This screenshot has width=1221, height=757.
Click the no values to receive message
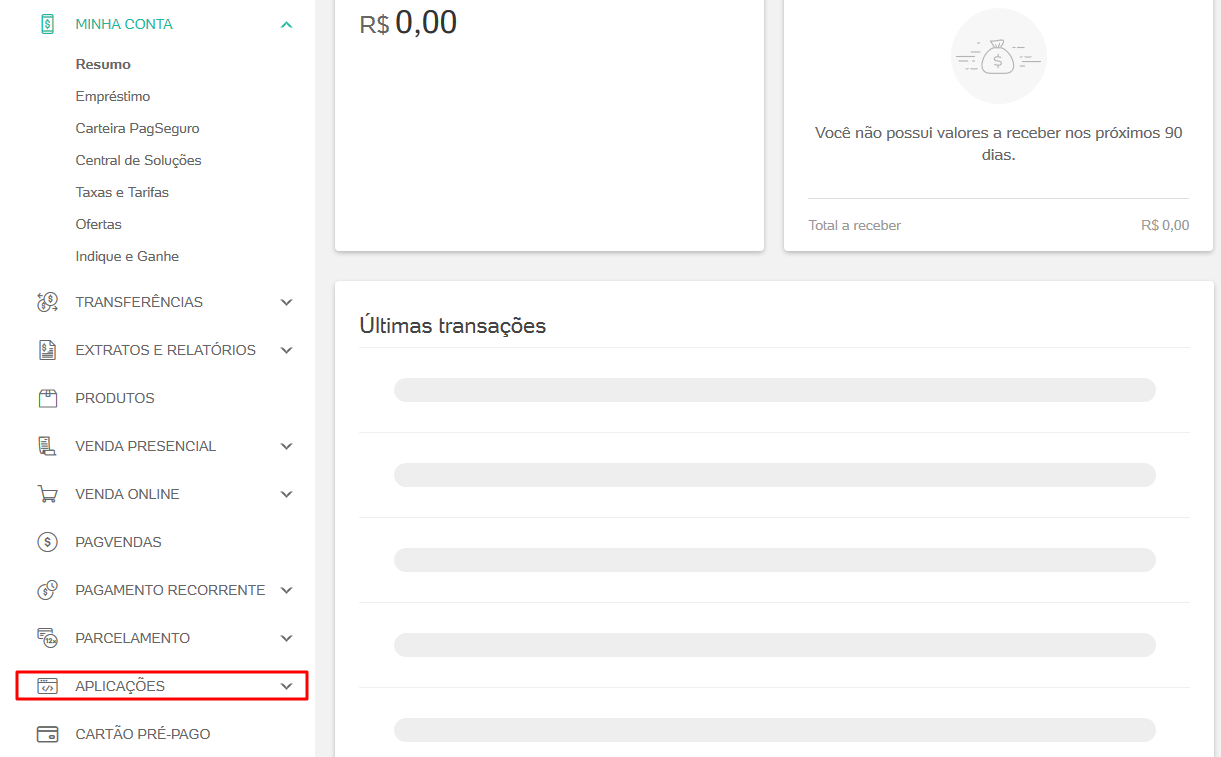(x=998, y=144)
